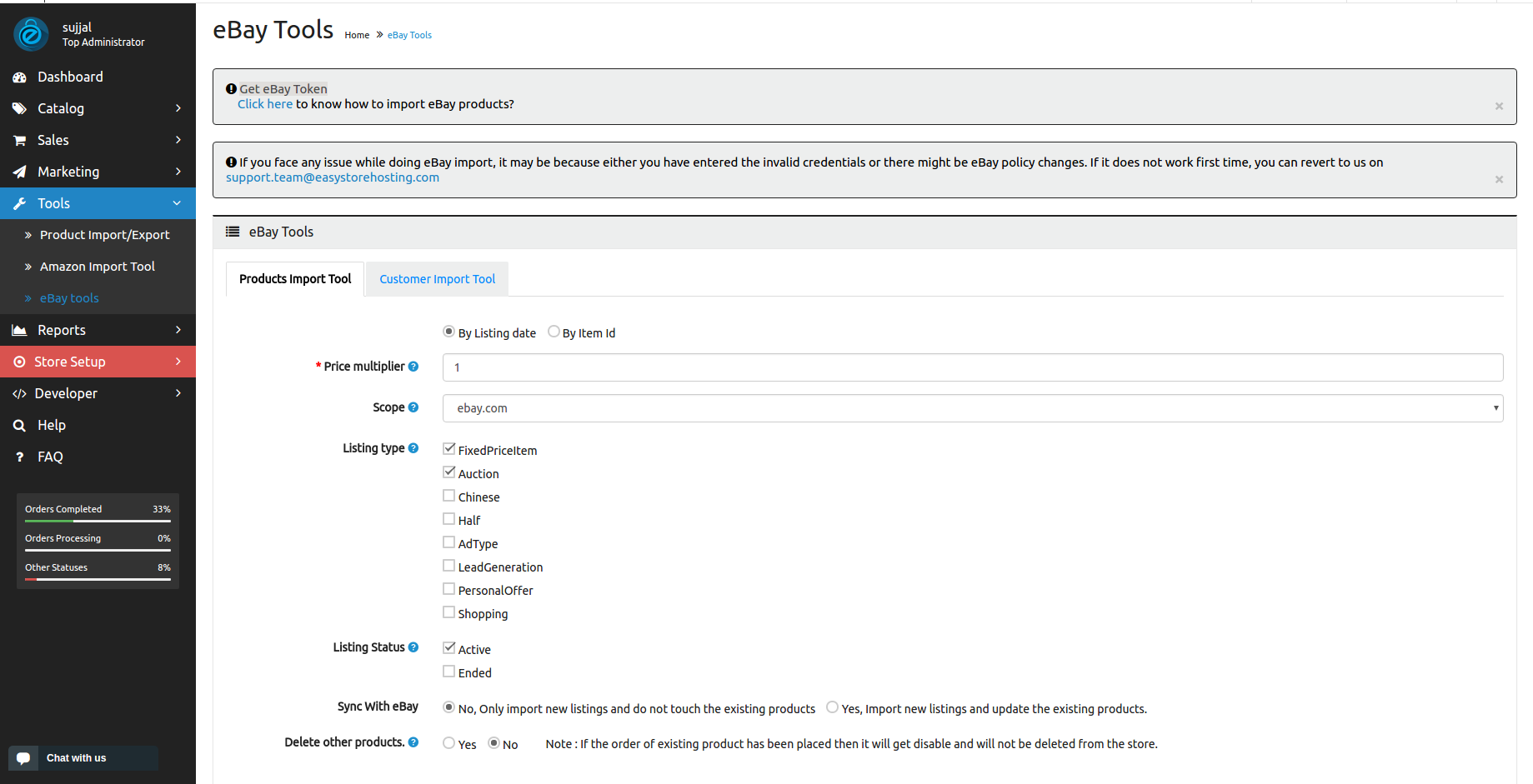1533x784 pixels.
Task: Click the chat bubble icon
Action: (x=23, y=758)
